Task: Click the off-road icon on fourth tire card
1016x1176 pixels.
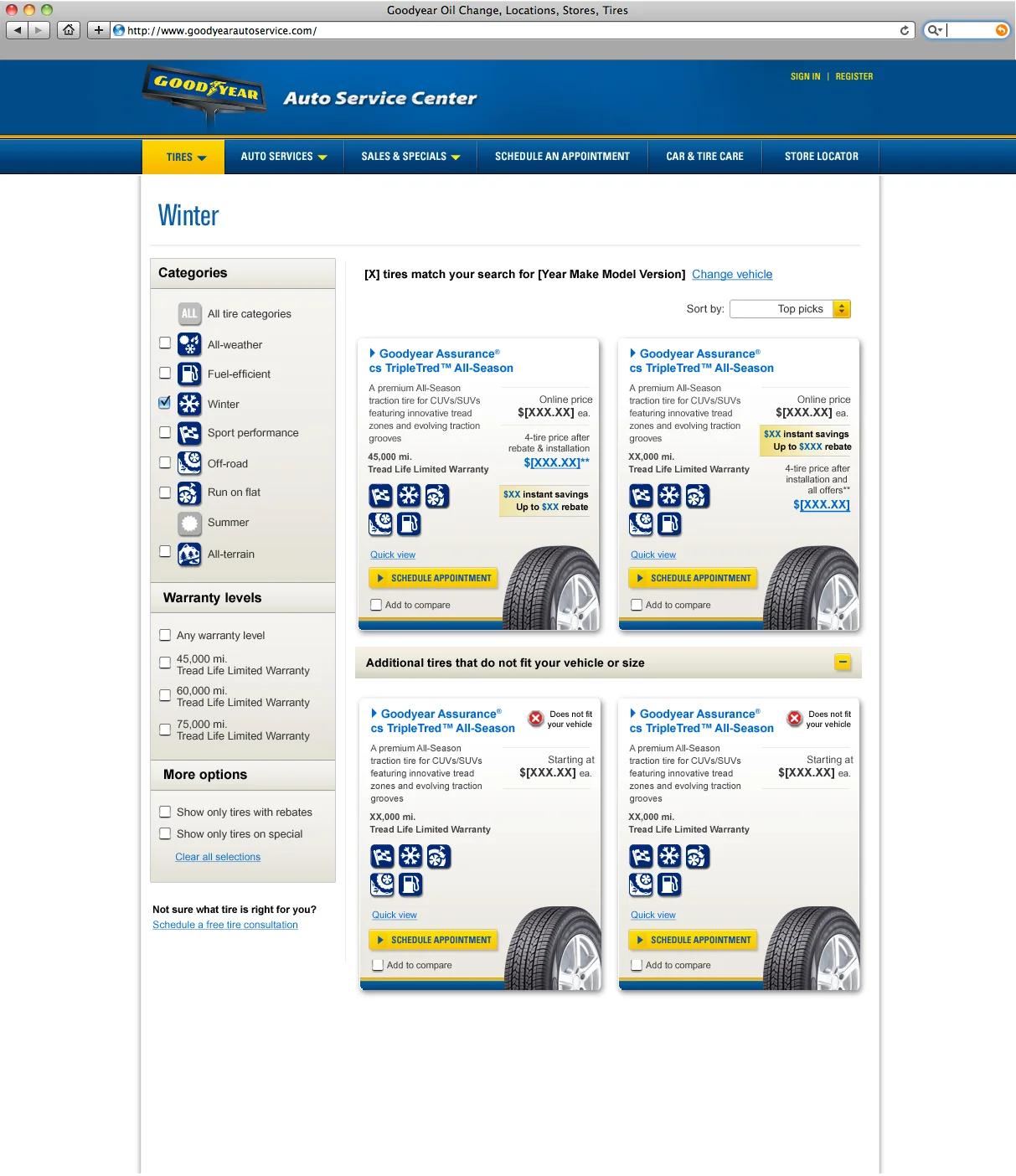Action: (641, 884)
